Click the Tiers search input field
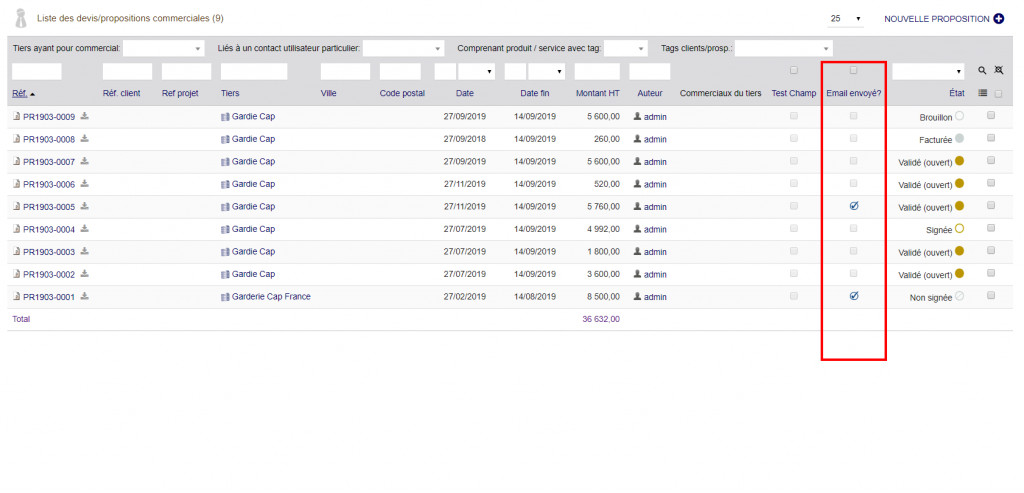 click(254, 71)
